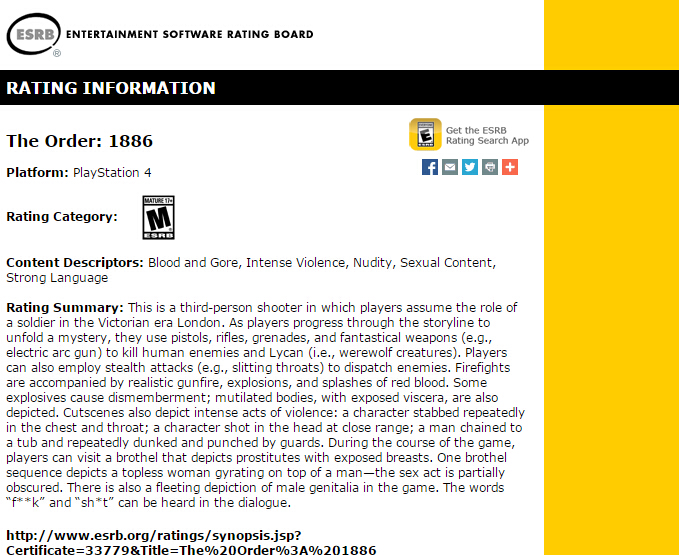Click 'Sexual Content' descriptor text
Viewport: 679px width, 555px height.
coord(446,263)
